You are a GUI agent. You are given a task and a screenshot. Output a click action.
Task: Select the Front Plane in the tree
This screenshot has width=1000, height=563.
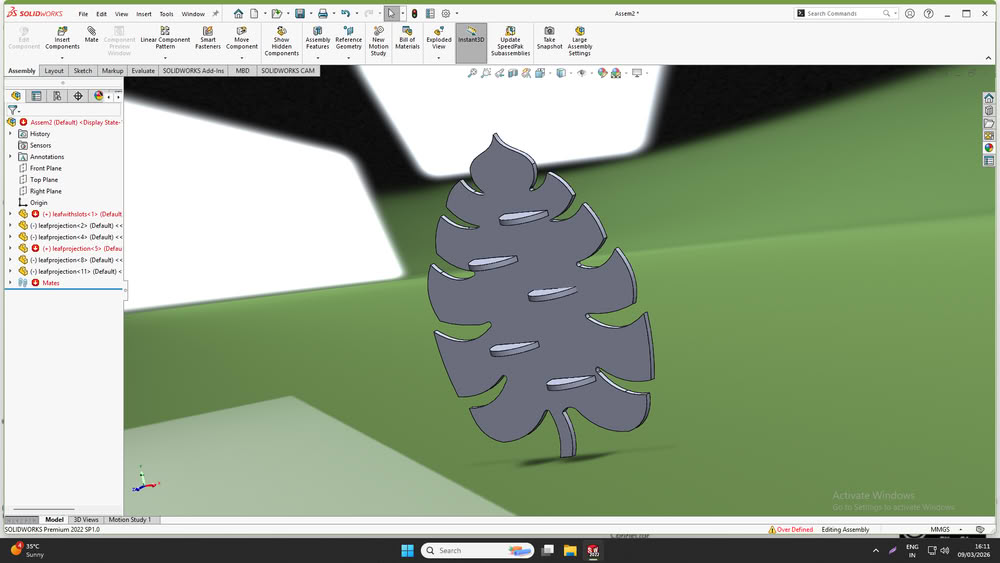(x=45, y=168)
